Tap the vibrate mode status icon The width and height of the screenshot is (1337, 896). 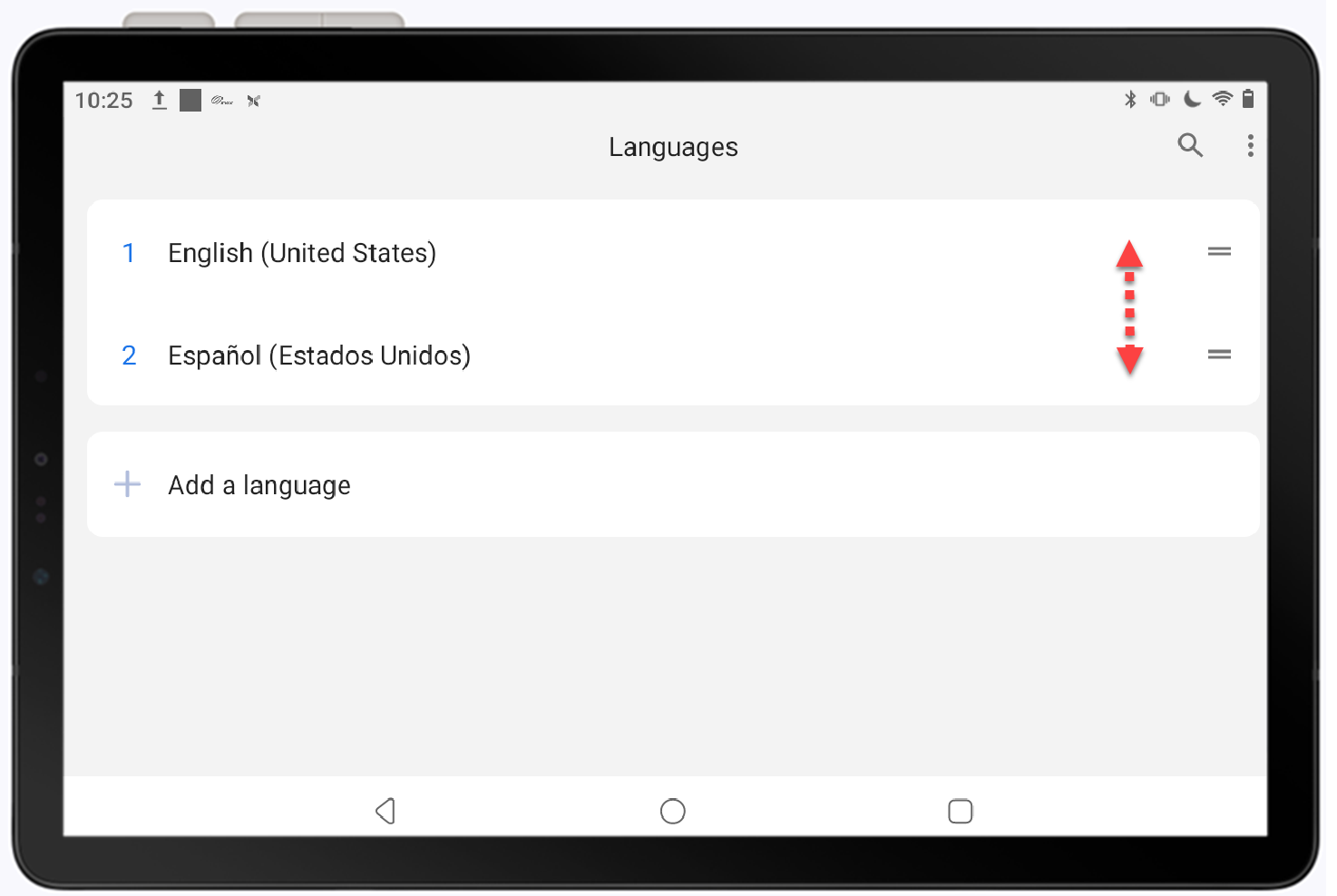tap(1161, 100)
